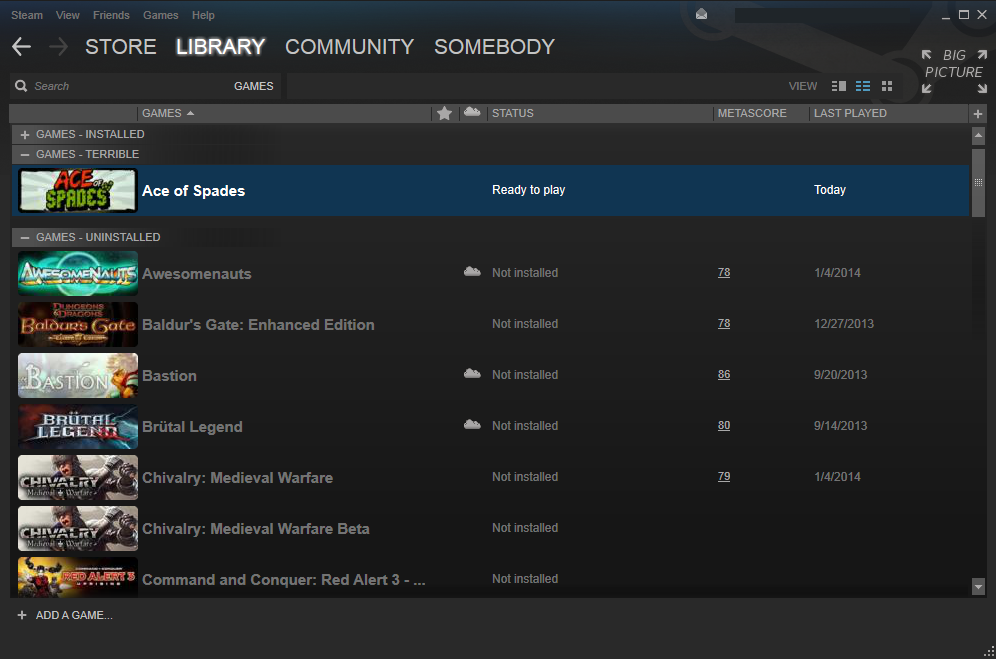The width and height of the screenshot is (996, 659).
Task: Sort by favorites star column
Action: 445,113
